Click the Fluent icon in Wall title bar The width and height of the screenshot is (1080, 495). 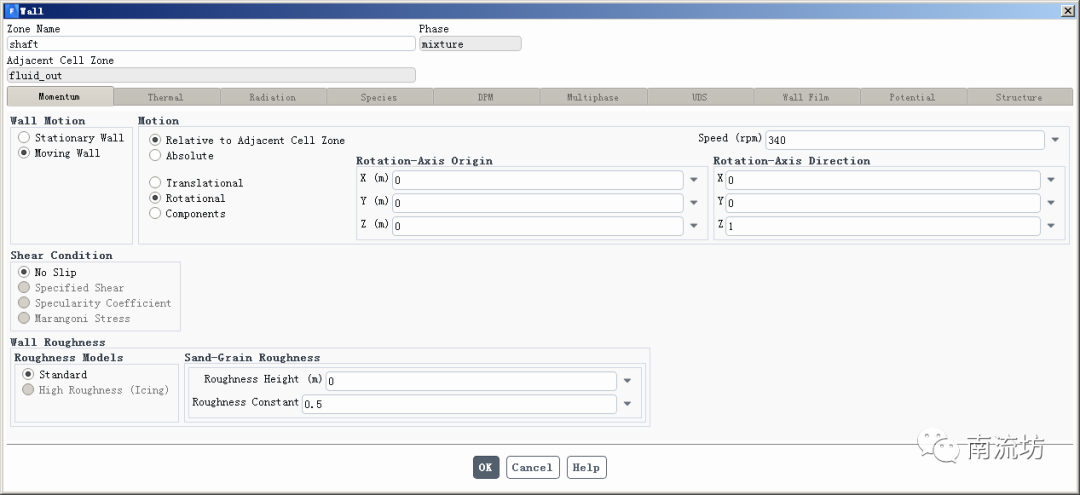click(x=11, y=11)
